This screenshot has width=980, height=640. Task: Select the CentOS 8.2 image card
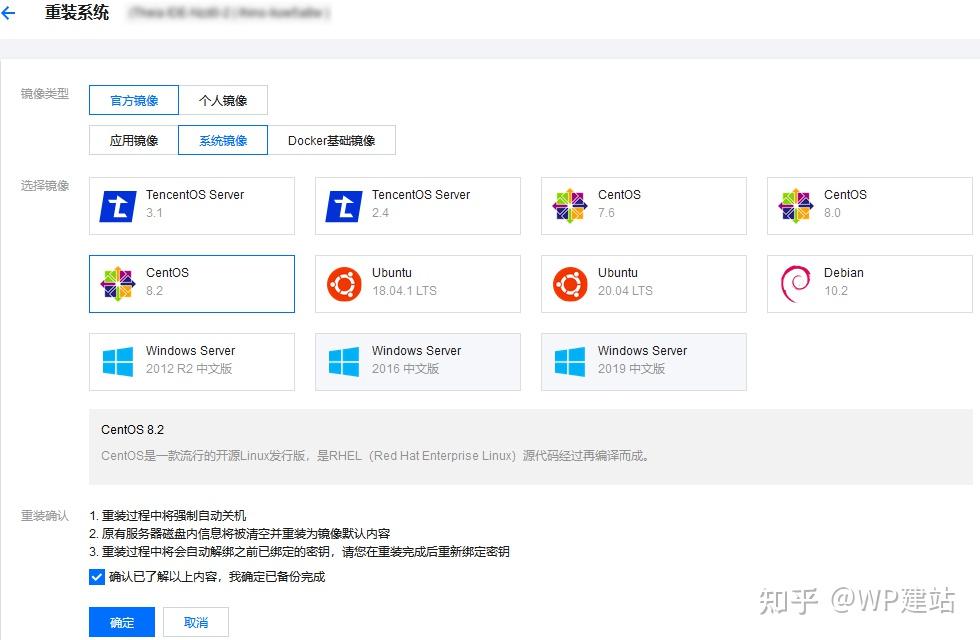(x=192, y=284)
